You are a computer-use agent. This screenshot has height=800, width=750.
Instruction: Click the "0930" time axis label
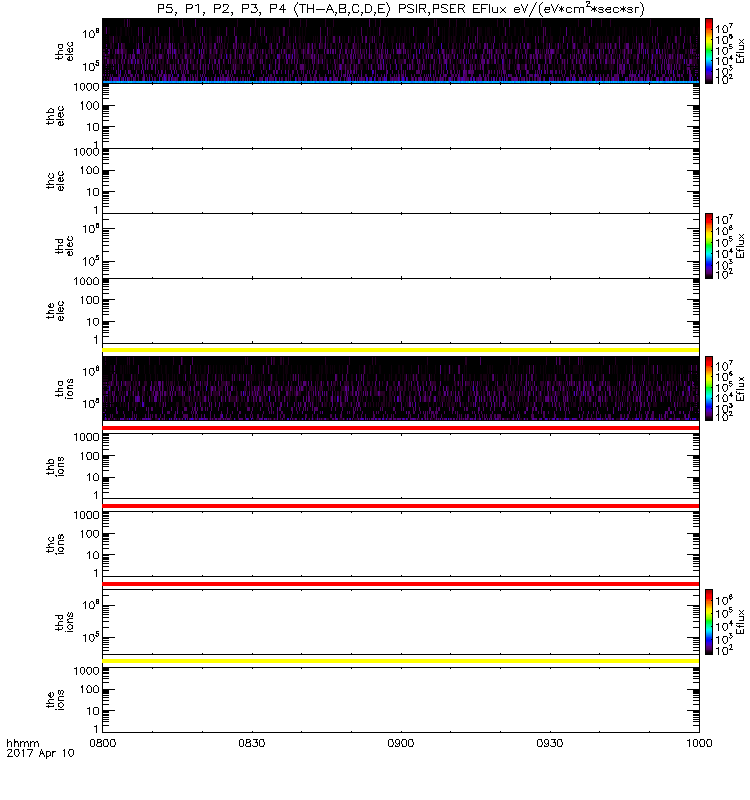point(549,743)
